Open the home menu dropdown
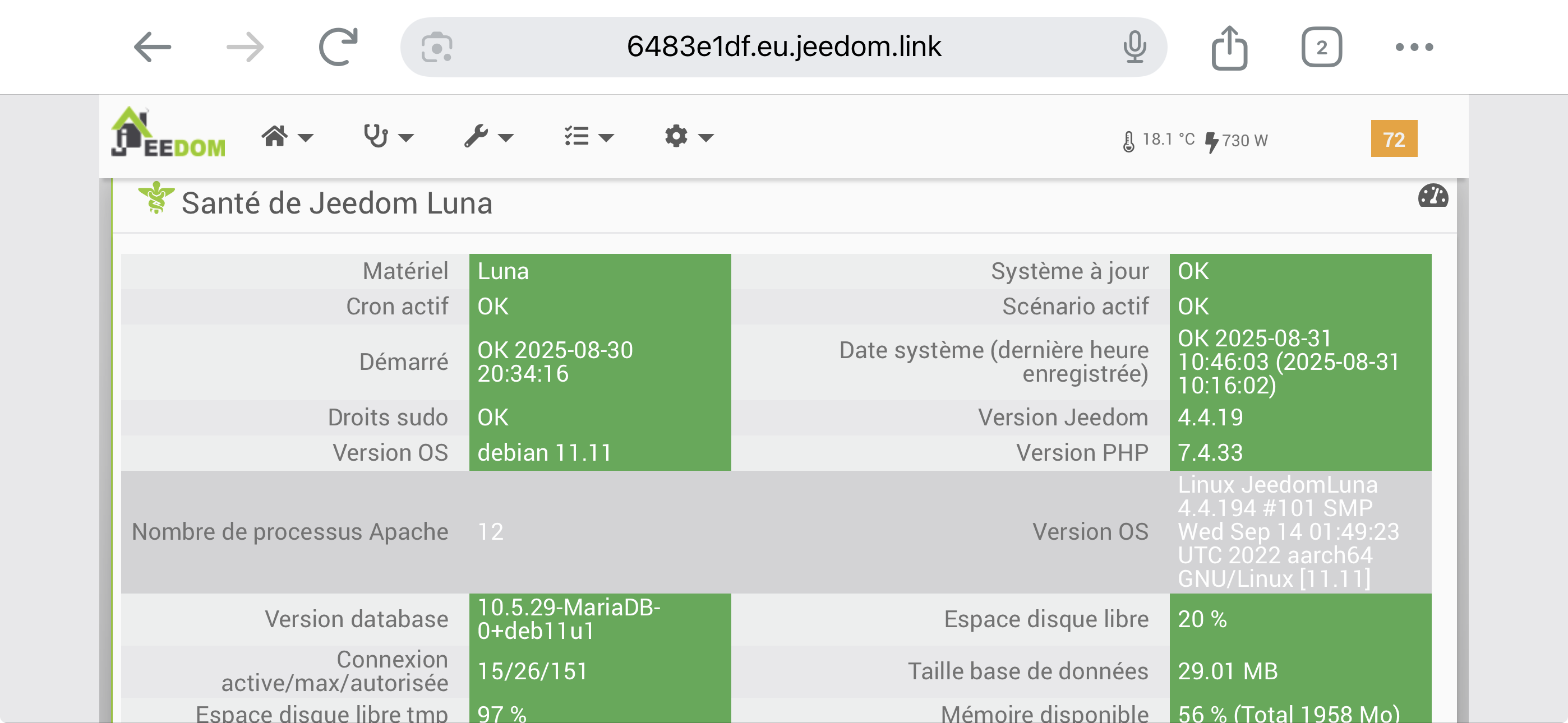1568x723 pixels. coord(287,136)
